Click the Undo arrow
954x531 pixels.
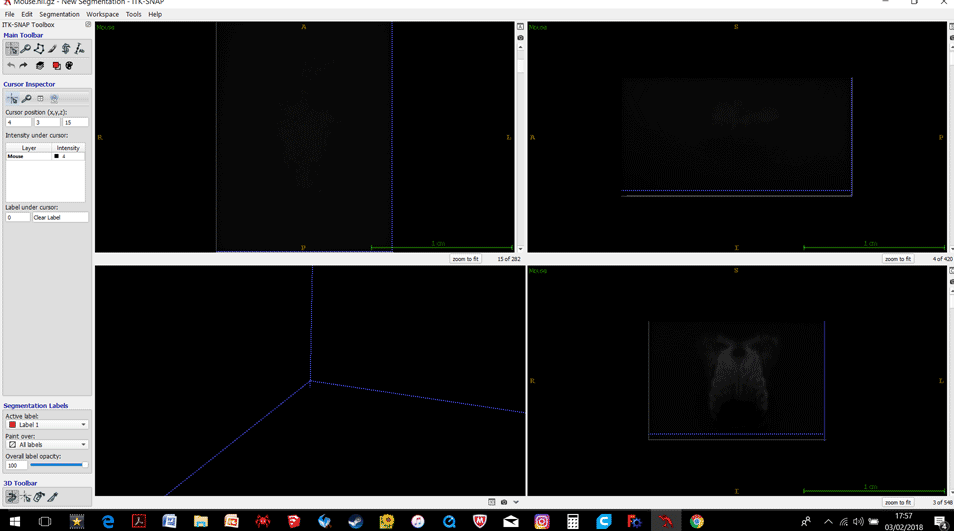pyautogui.click(x=11, y=65)
